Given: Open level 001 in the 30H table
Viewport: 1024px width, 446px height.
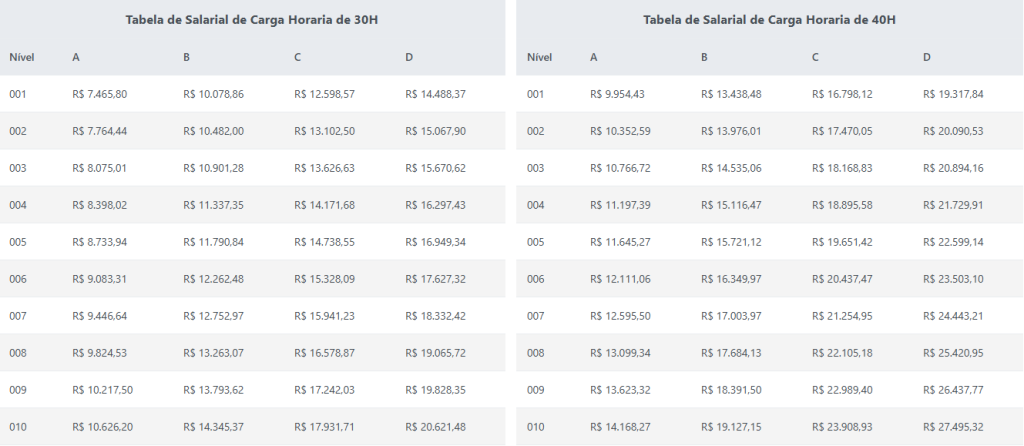Looking at the screenshot, I should coord(18,94).
